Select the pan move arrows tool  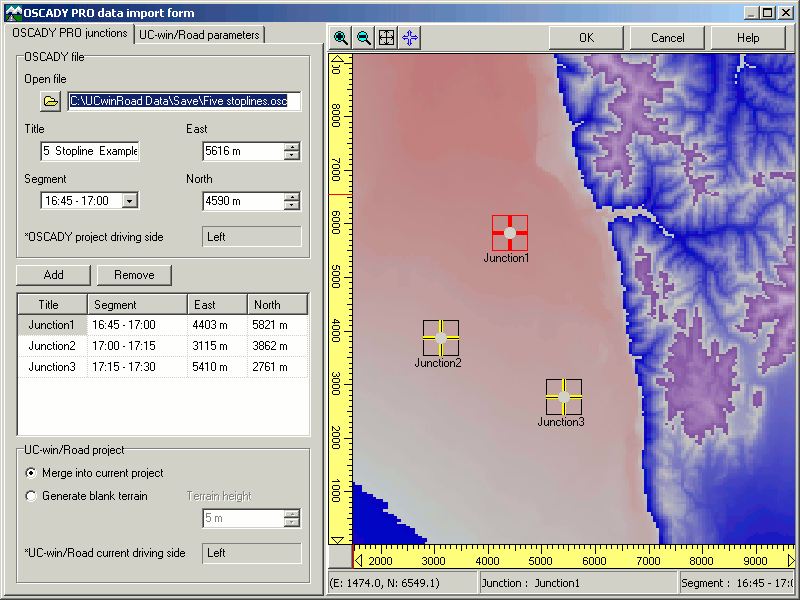[410, 38]
